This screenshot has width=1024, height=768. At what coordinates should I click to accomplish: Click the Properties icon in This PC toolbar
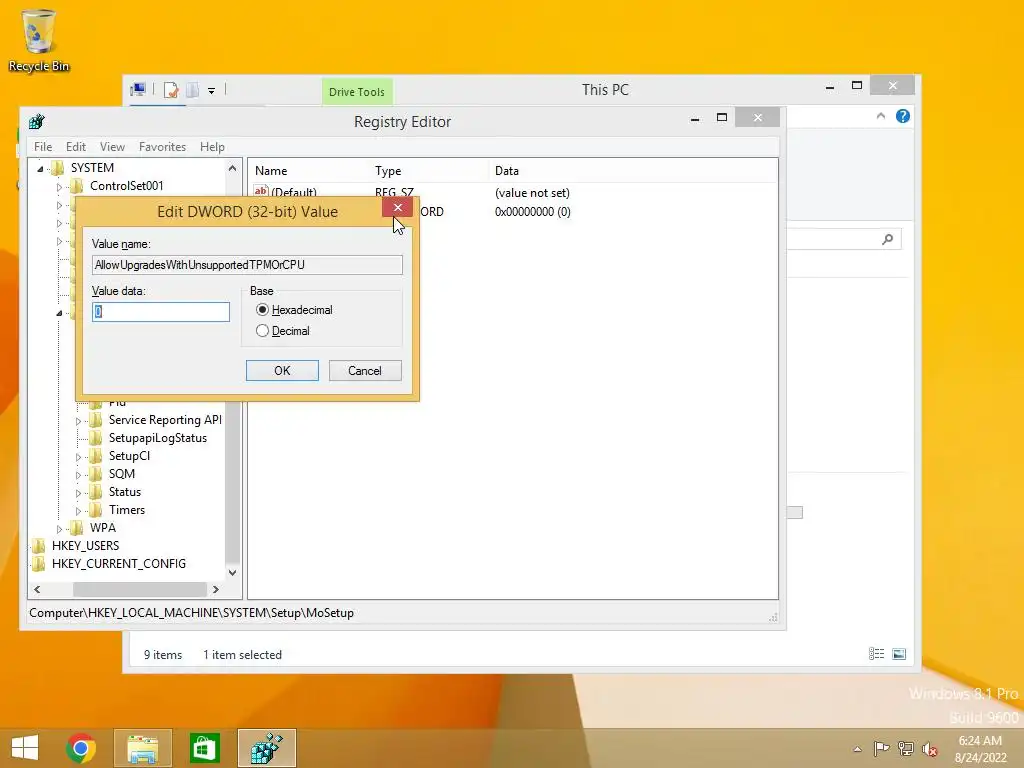click(171, 90)
